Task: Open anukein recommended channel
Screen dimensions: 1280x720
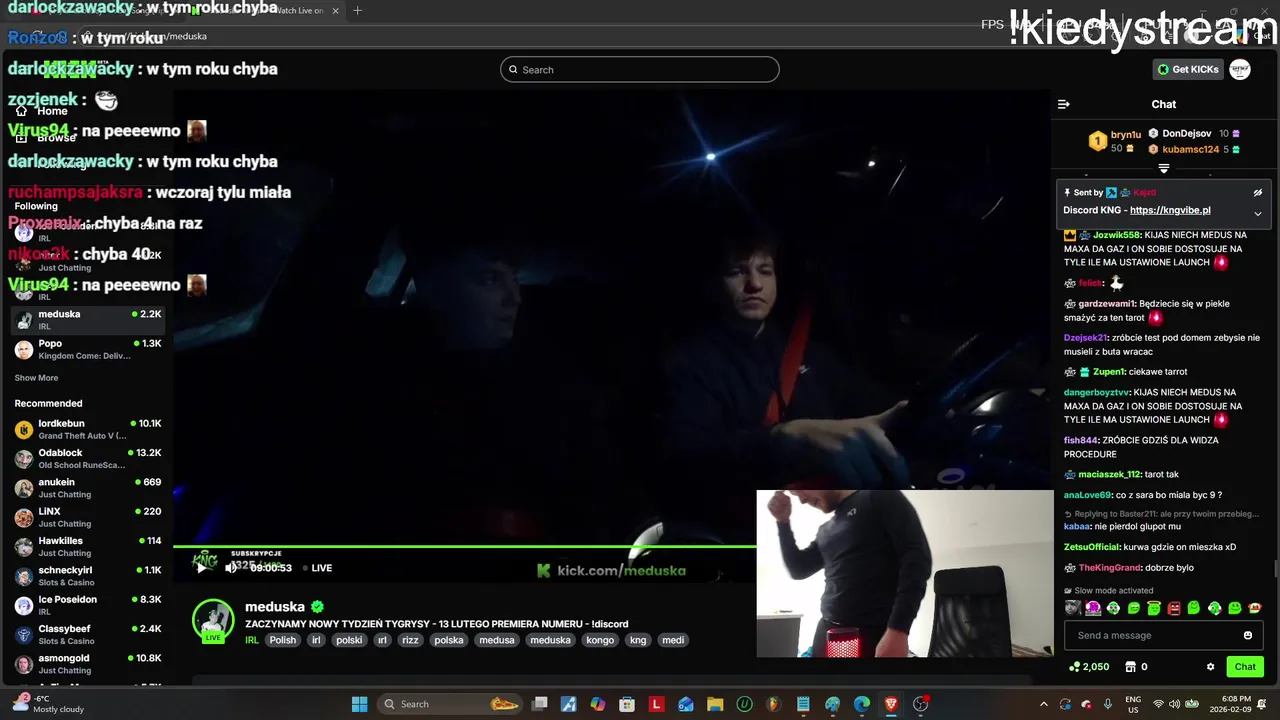Action: pos(88,488)
